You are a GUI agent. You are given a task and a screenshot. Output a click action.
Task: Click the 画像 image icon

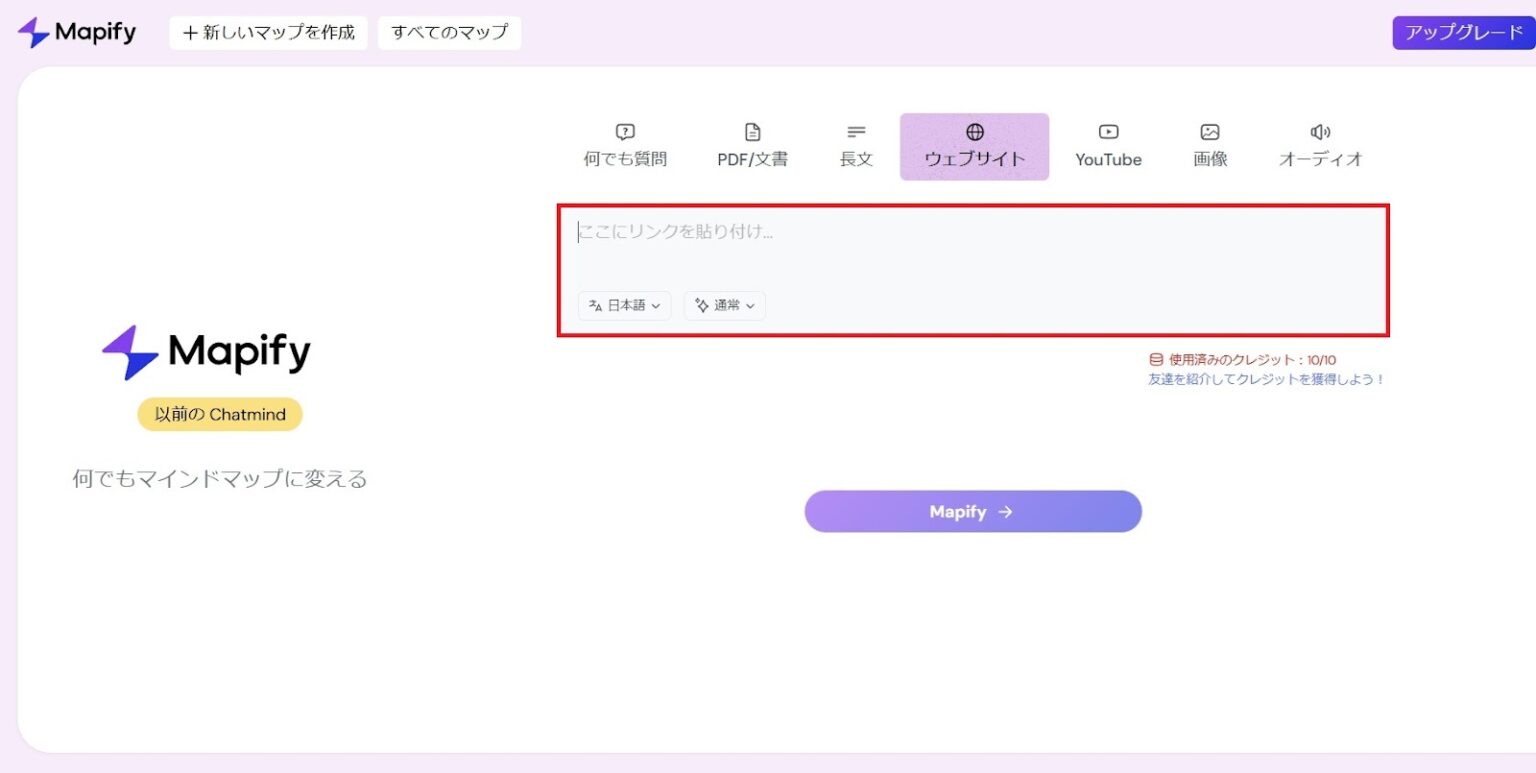tap(1210, 131)
